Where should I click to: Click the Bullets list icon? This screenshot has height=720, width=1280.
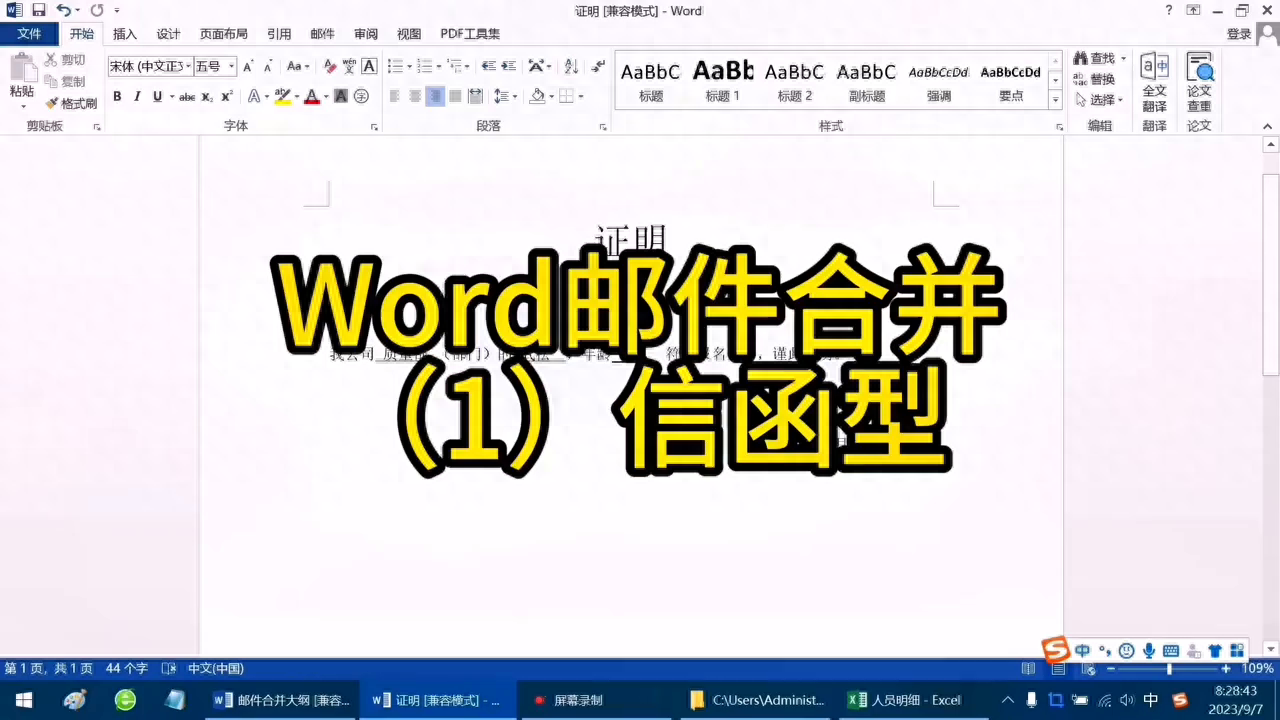coord(395,66)
